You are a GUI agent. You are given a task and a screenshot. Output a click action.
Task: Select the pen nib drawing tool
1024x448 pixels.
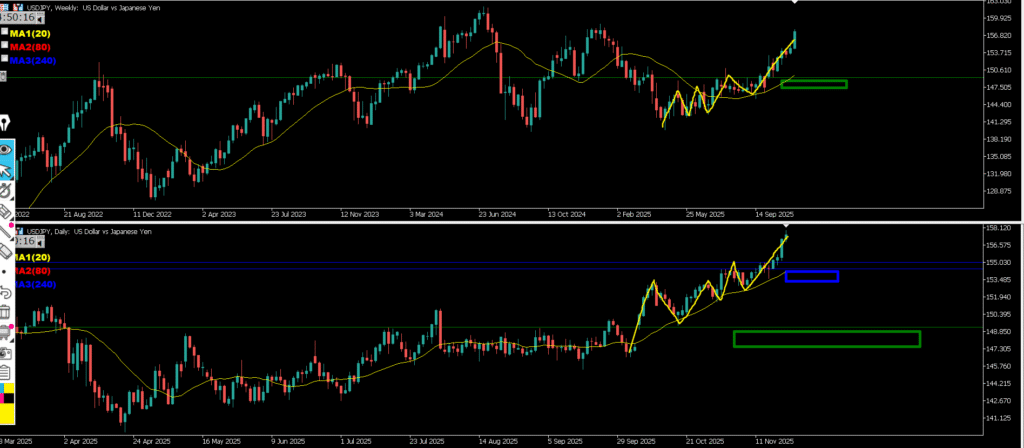click(x=6, y=123)
